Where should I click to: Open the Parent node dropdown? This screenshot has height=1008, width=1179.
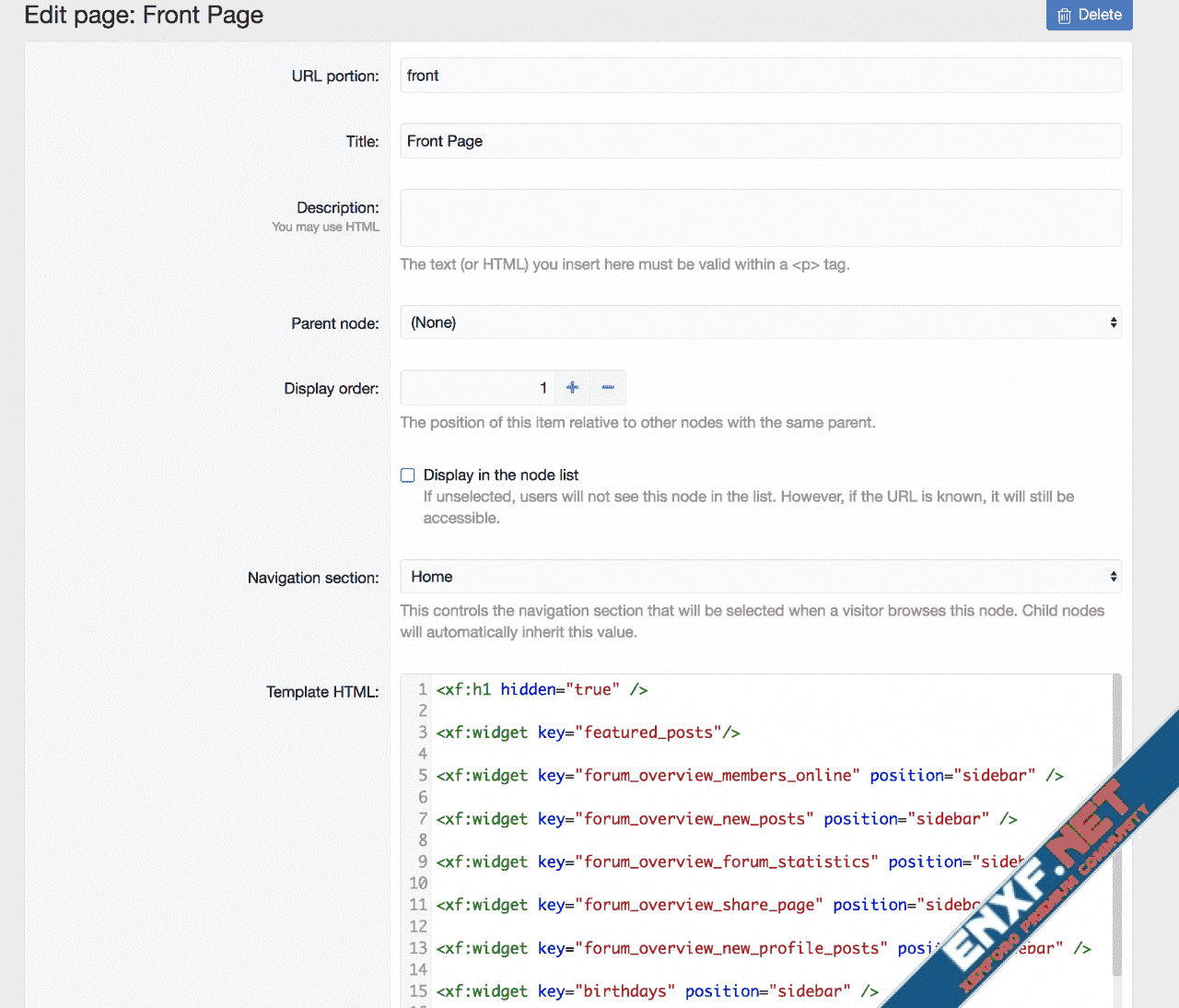pos(760,322)
